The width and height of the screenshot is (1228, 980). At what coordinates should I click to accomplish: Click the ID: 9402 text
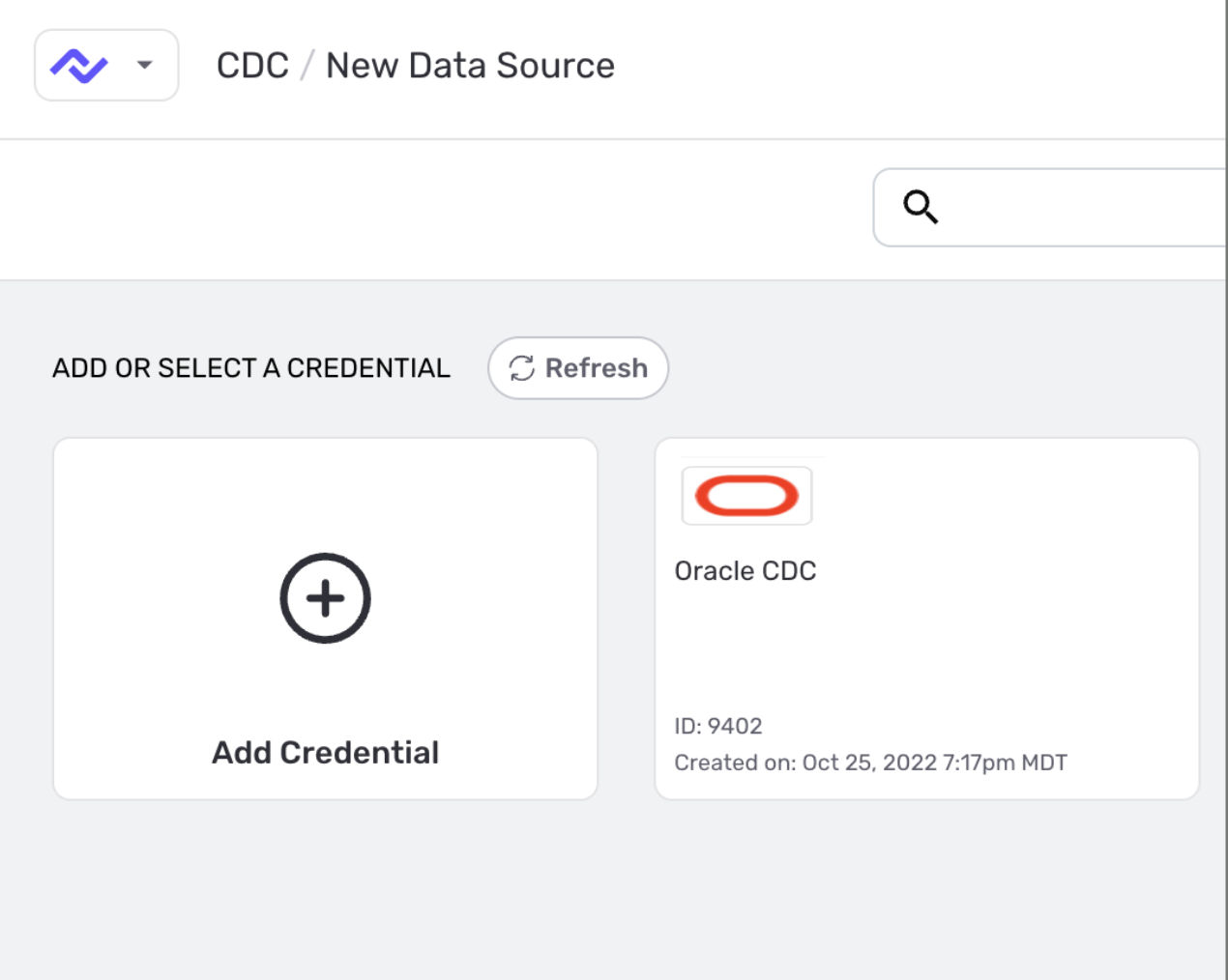click(x=718, y=726)
